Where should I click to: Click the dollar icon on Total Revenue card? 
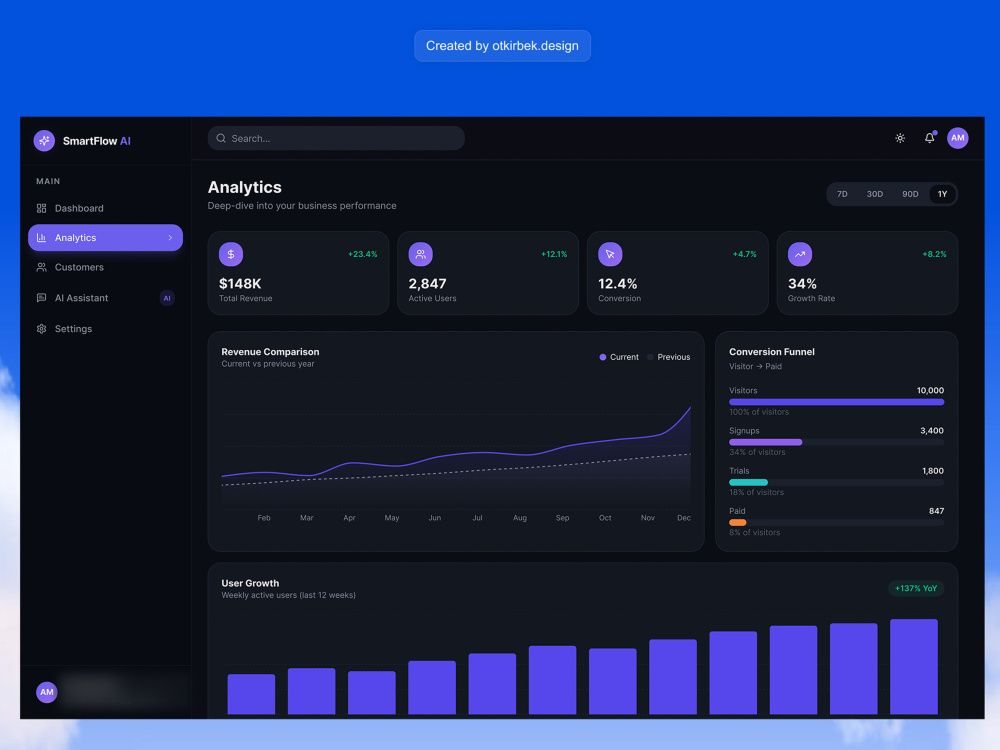[x=231, y=254]
